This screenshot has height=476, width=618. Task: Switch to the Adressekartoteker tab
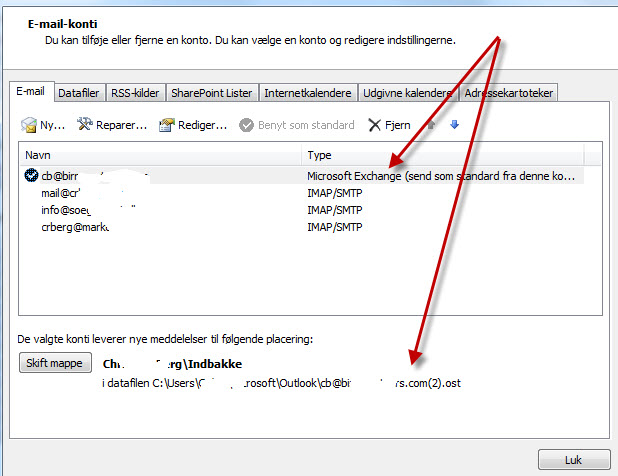508,93
